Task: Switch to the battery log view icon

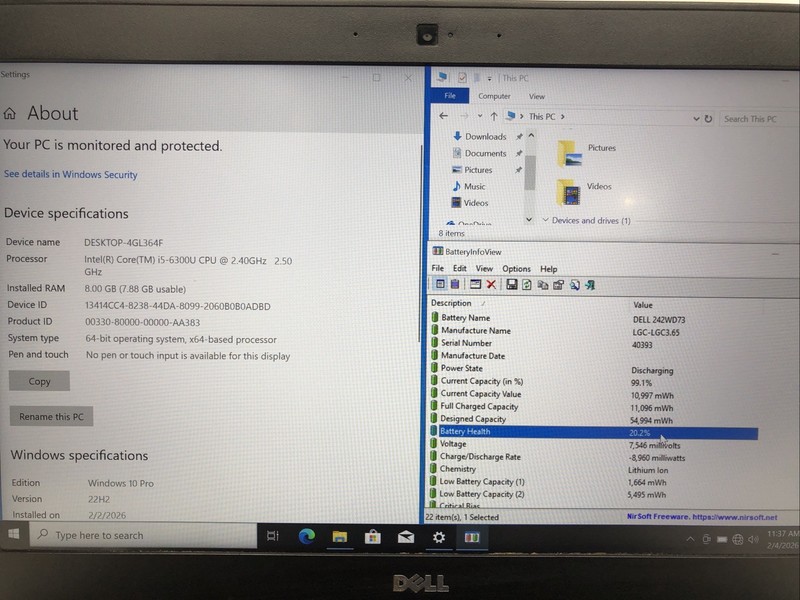Action: coord(455,284)
